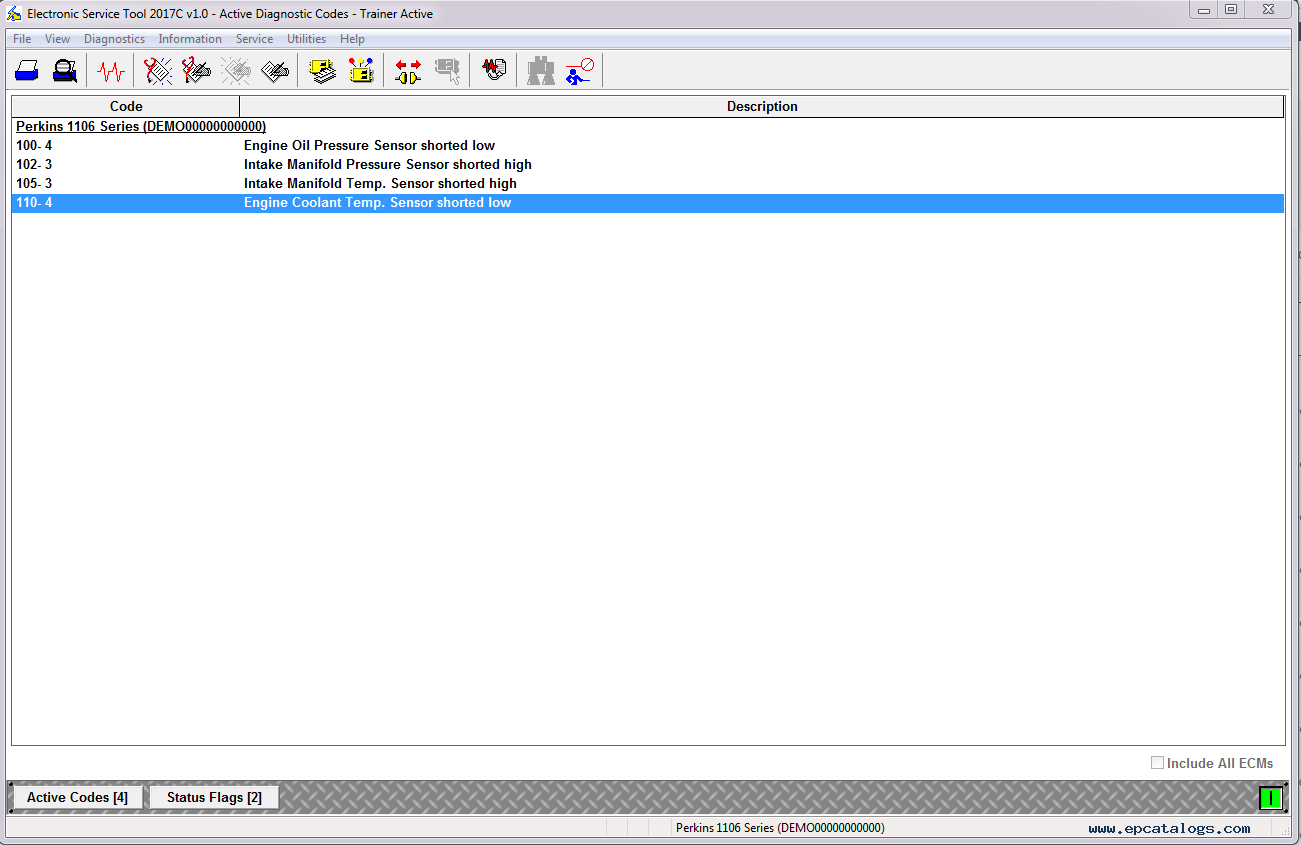Open the View menu
This screenshot has height=845, width=1301.
[x=57, y=39]
